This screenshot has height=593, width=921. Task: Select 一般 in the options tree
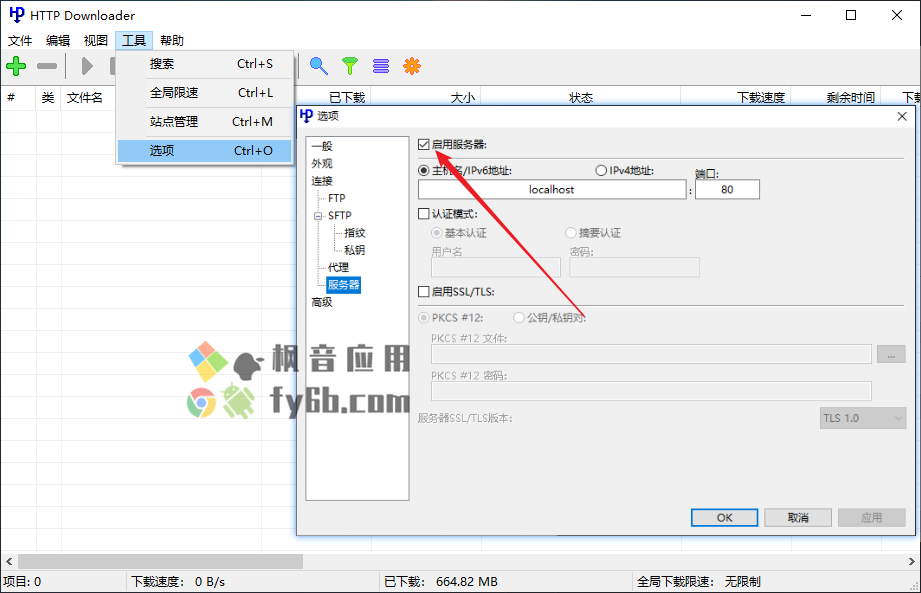pos(322,146)
